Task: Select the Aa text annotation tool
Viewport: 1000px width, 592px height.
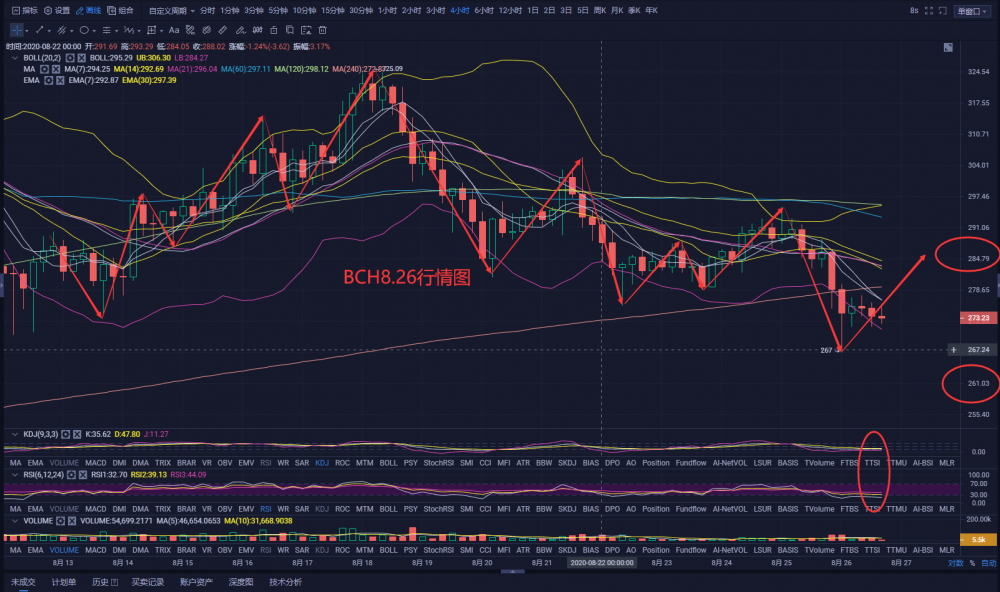Action: 173,30
